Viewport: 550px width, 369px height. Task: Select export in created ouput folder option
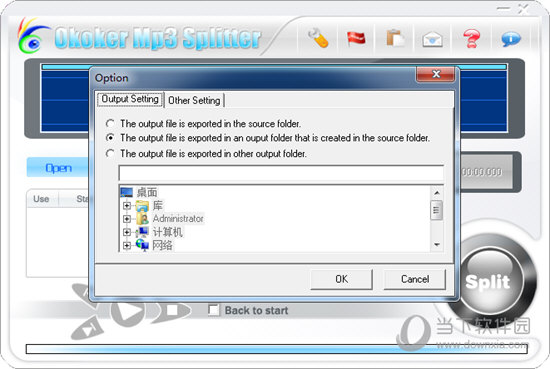(x=110, y=138)
